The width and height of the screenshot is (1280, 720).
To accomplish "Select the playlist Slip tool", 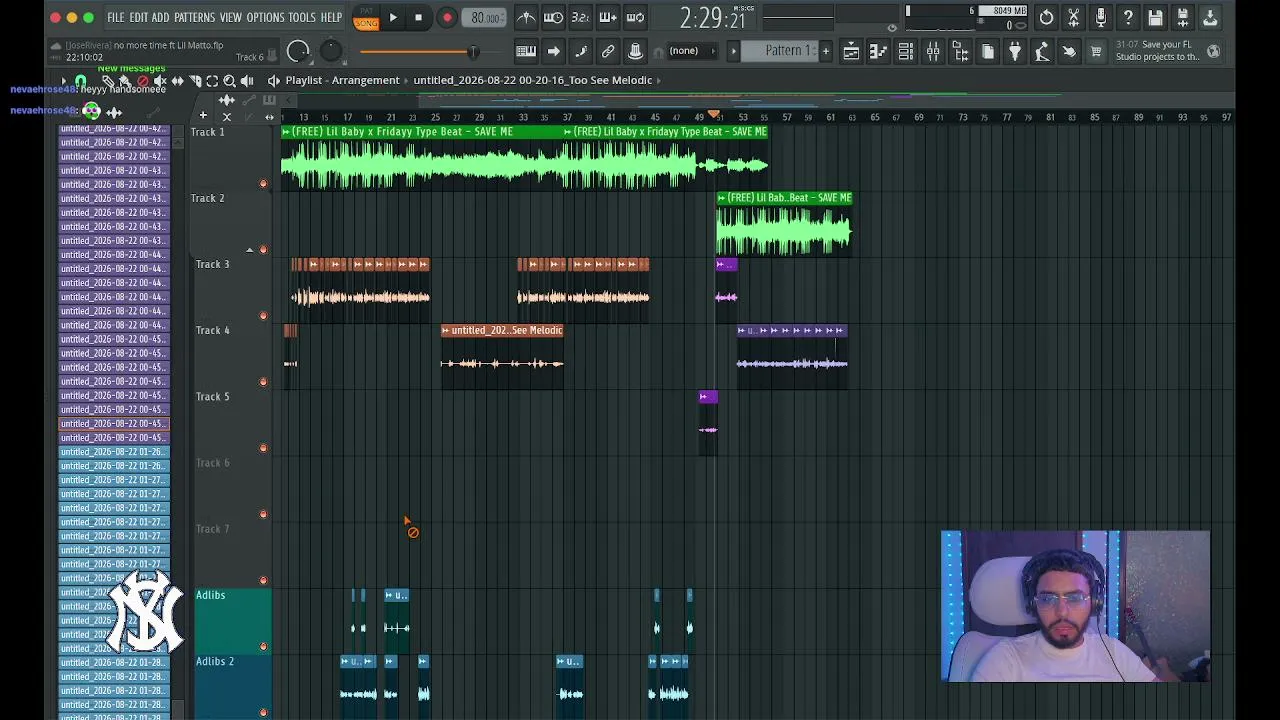I will (x=177, y=80).
